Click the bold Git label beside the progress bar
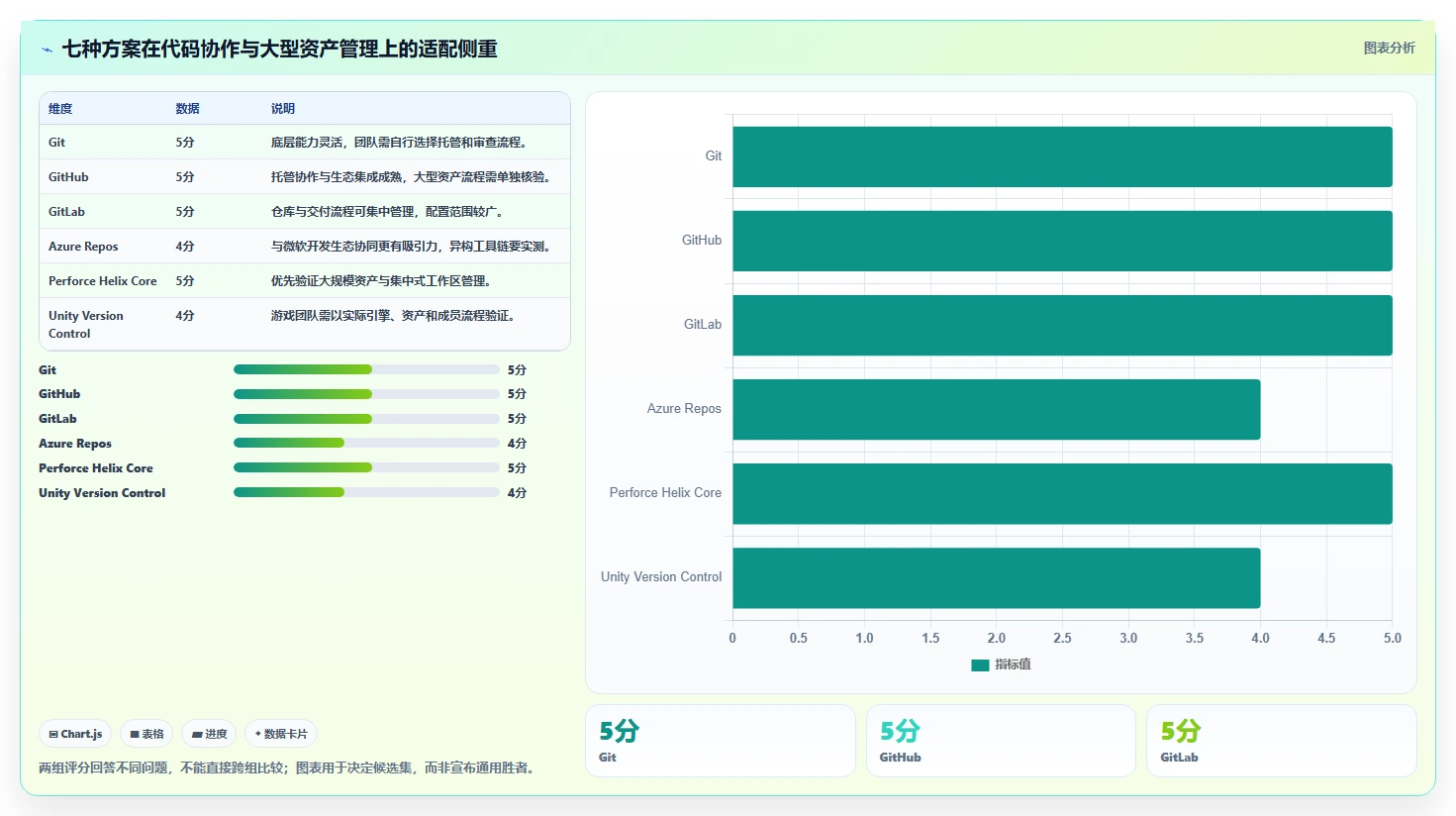The height and width of the screenshot is (816, 1456). pyautogui.click(x=48, y=370)
